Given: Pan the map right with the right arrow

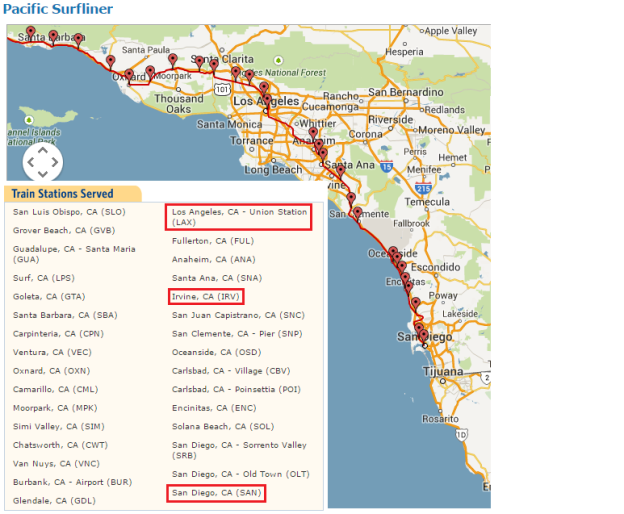Looking at the screenshot, I should 55,162.
